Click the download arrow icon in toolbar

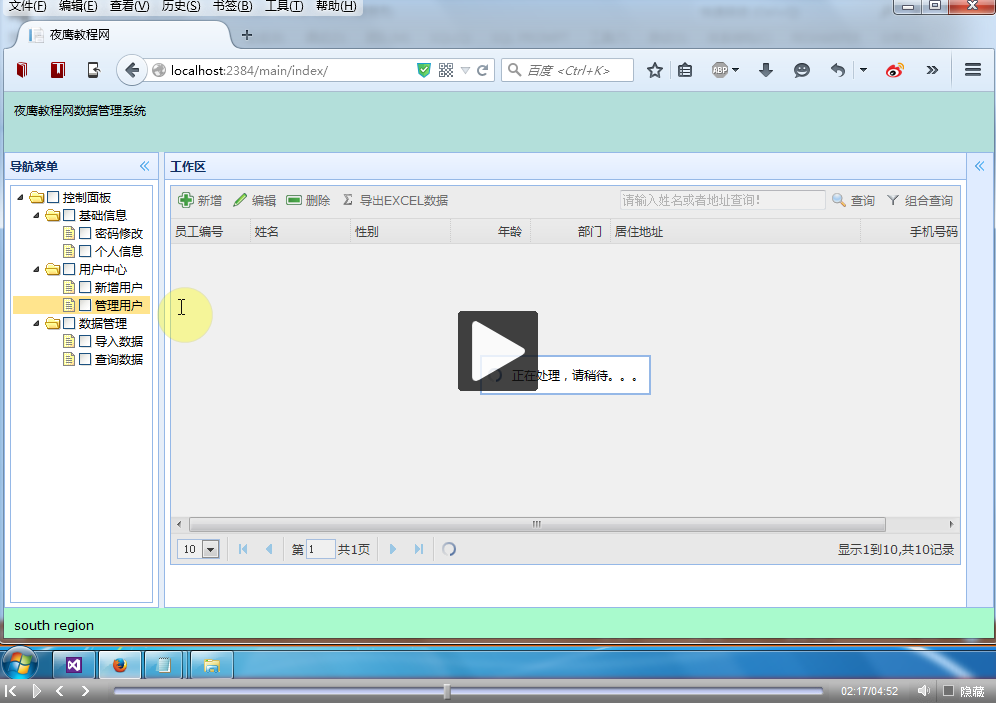766,70
